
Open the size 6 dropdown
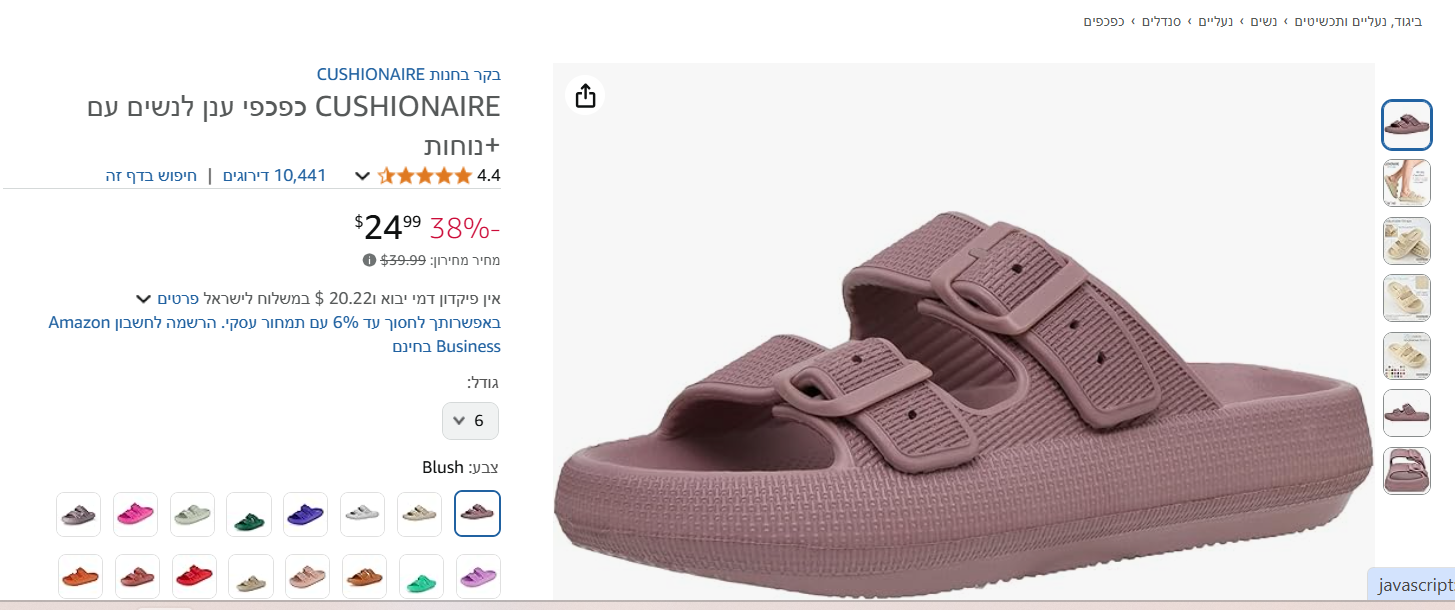[470, 421]
